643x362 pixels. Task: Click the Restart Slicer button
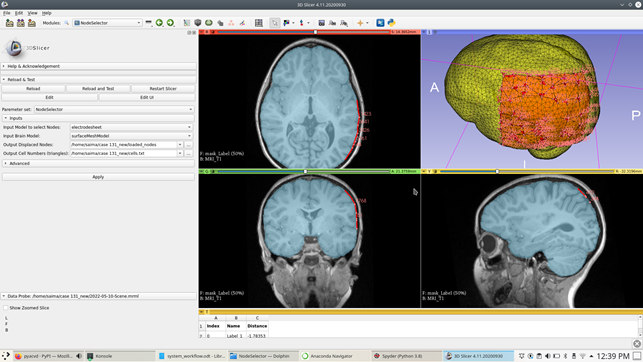click(163, 89)
